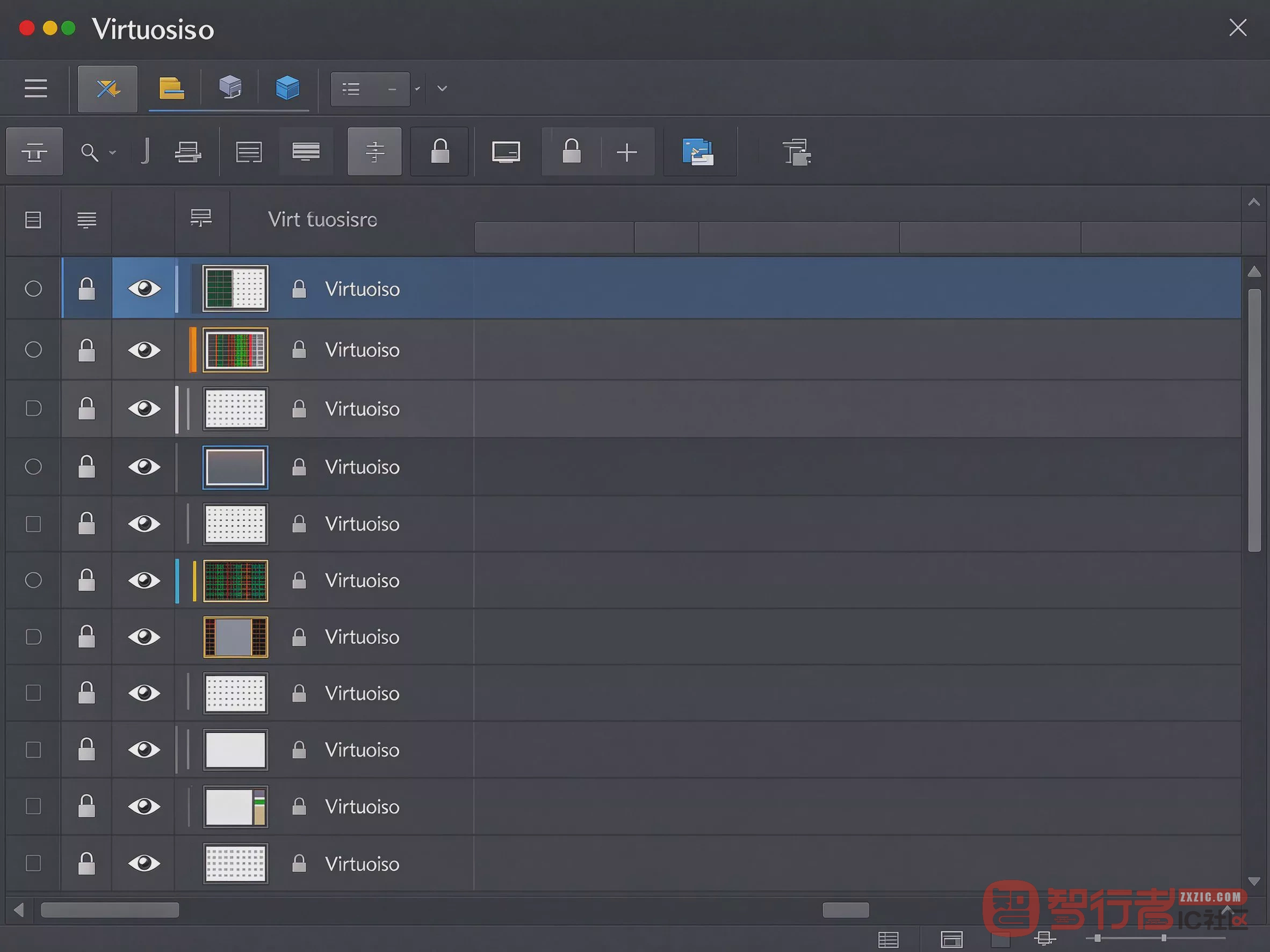This screenshot has width=1270, height=952.
Task: Click the thick horizontal bars icon
Action: (x=306, y=151)
